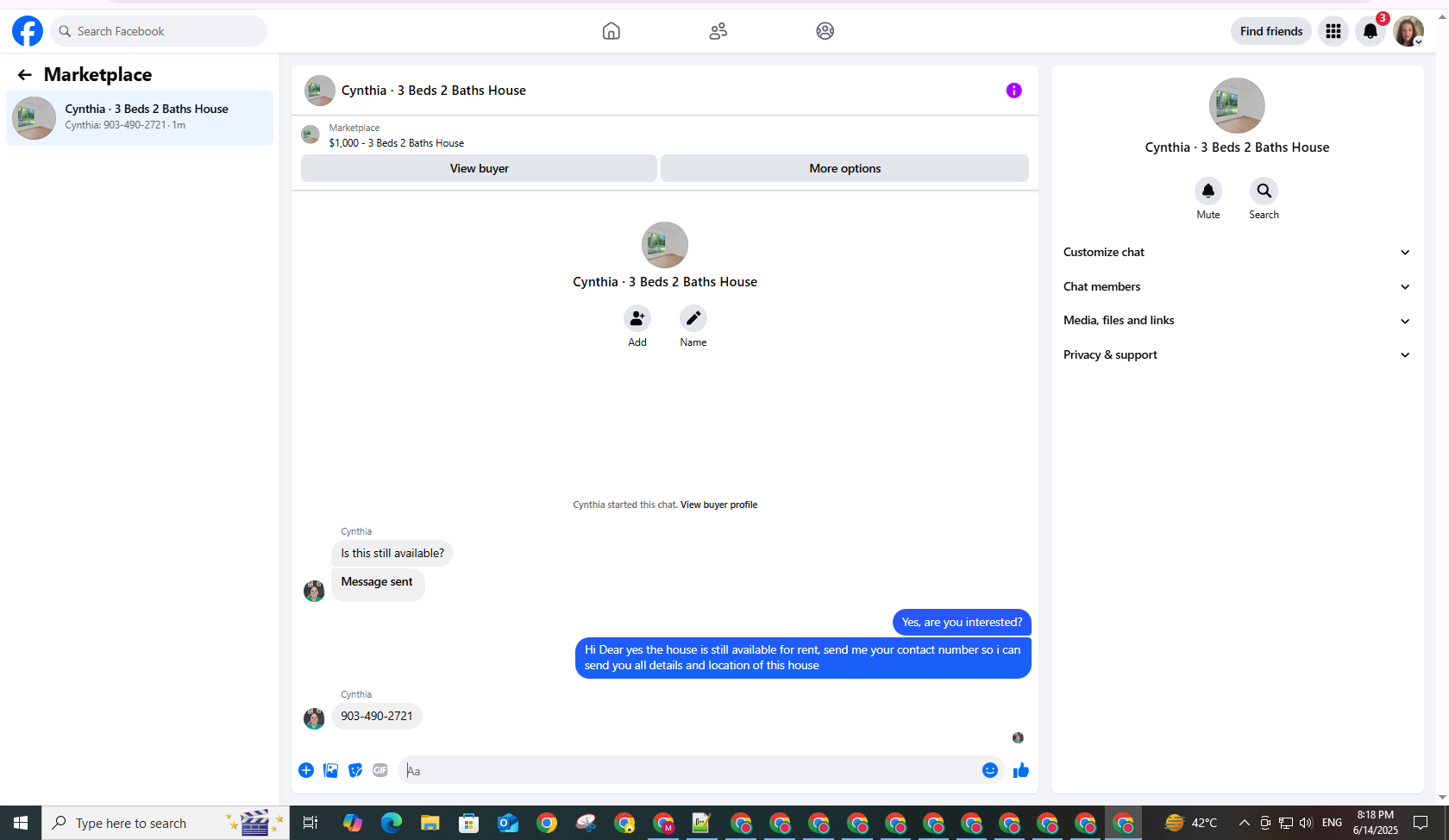Open the Facebook menu grid icon
This screenshot has height=840, width=1449.
[1333, 31]
